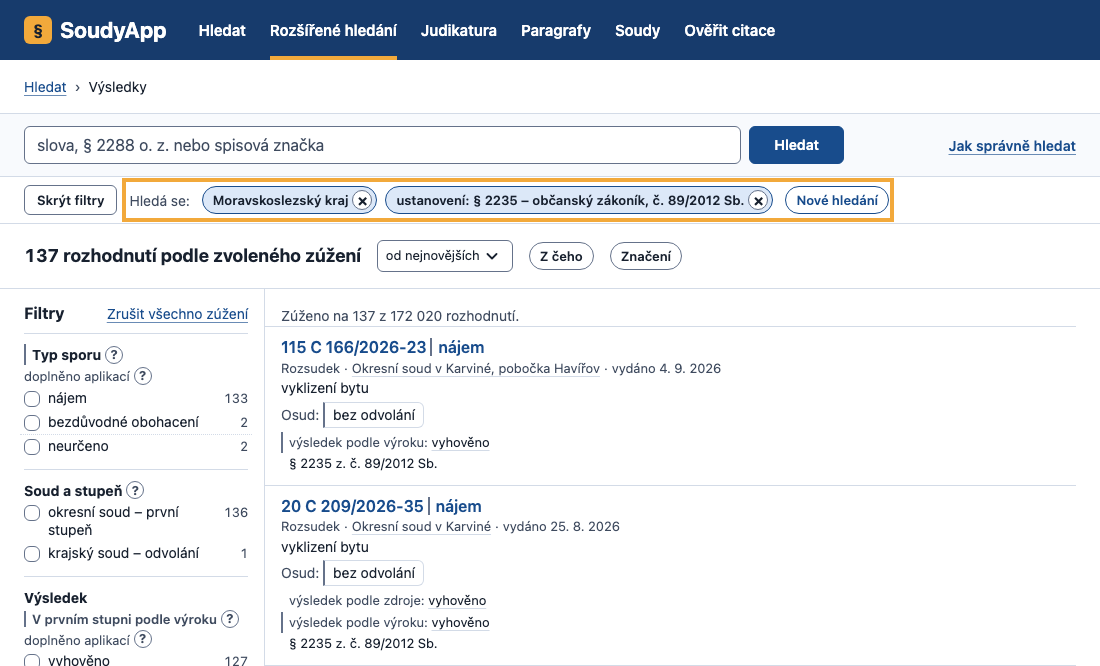Click the Skrýt filtry button
1100x666 pixels.
click(x=70, y=200)
